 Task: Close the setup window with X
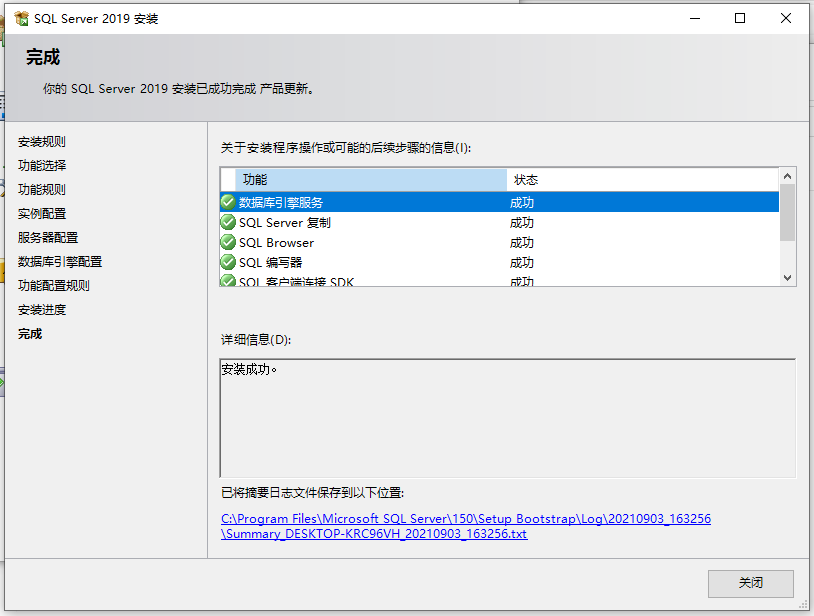click(785, 19)
